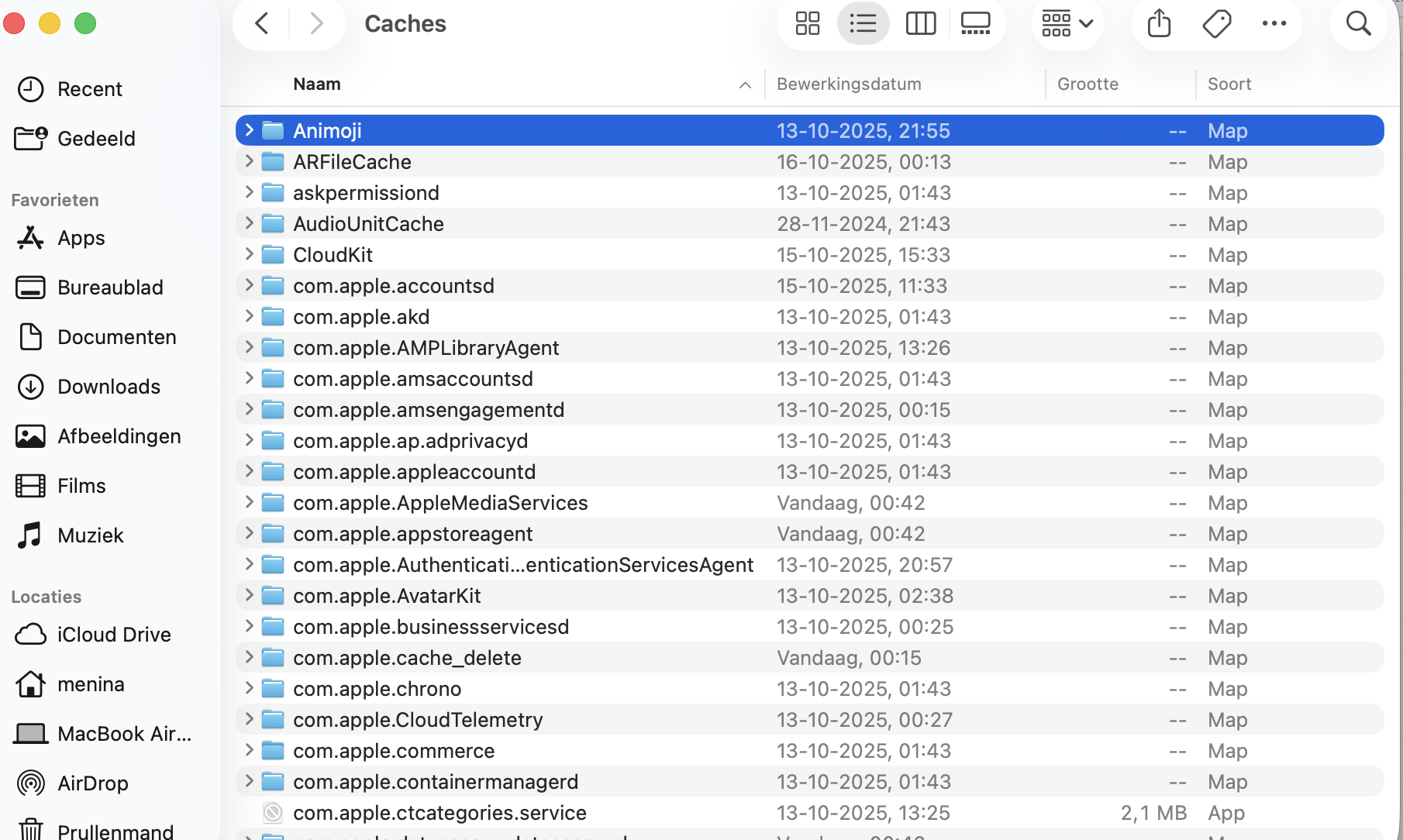Screen dimensions: 1403x840
Task: Navigate back with the back arrow
Action: (261, 23)
